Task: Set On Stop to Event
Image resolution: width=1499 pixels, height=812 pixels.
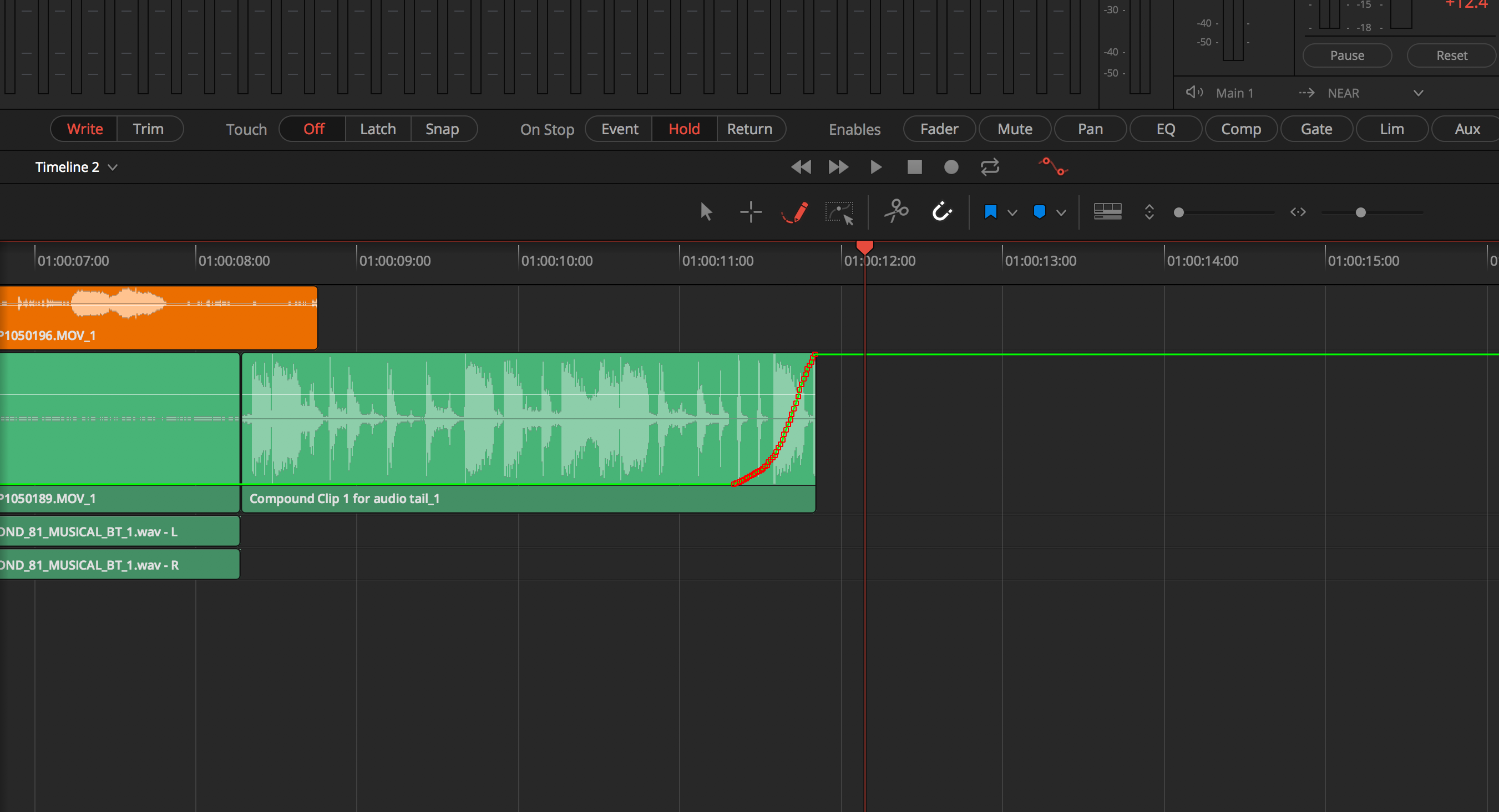Action: [x=620, y=129]
